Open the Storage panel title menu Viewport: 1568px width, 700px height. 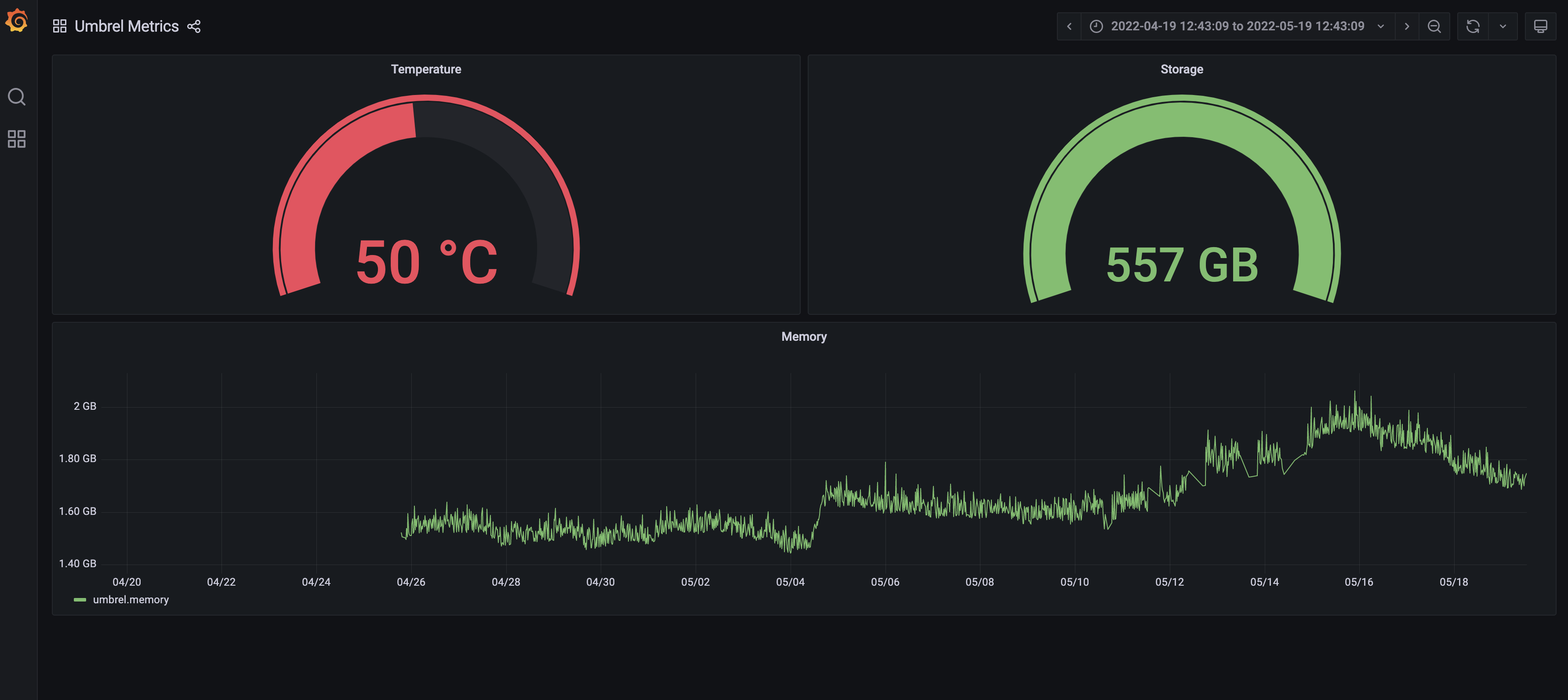click(x=1181, y=69)
